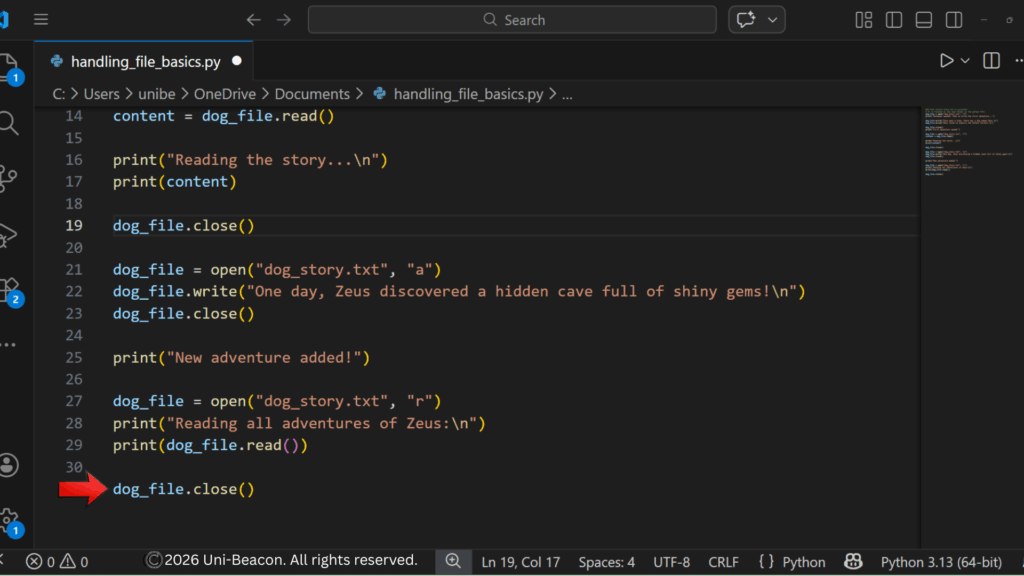Toggle the secondary side bar

[x=953, y=20]
